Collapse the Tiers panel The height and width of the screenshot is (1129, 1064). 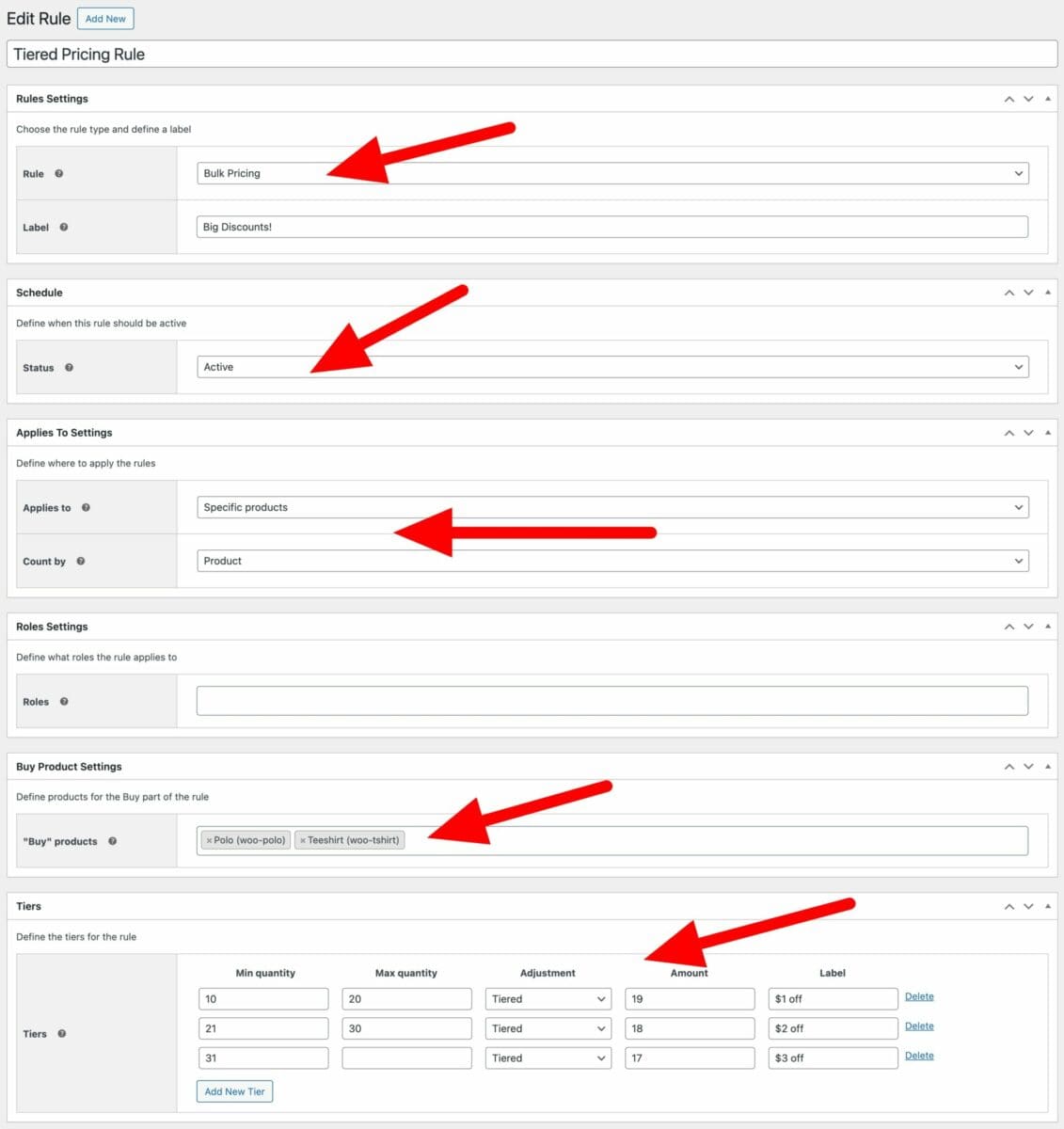click(1048, 907)
